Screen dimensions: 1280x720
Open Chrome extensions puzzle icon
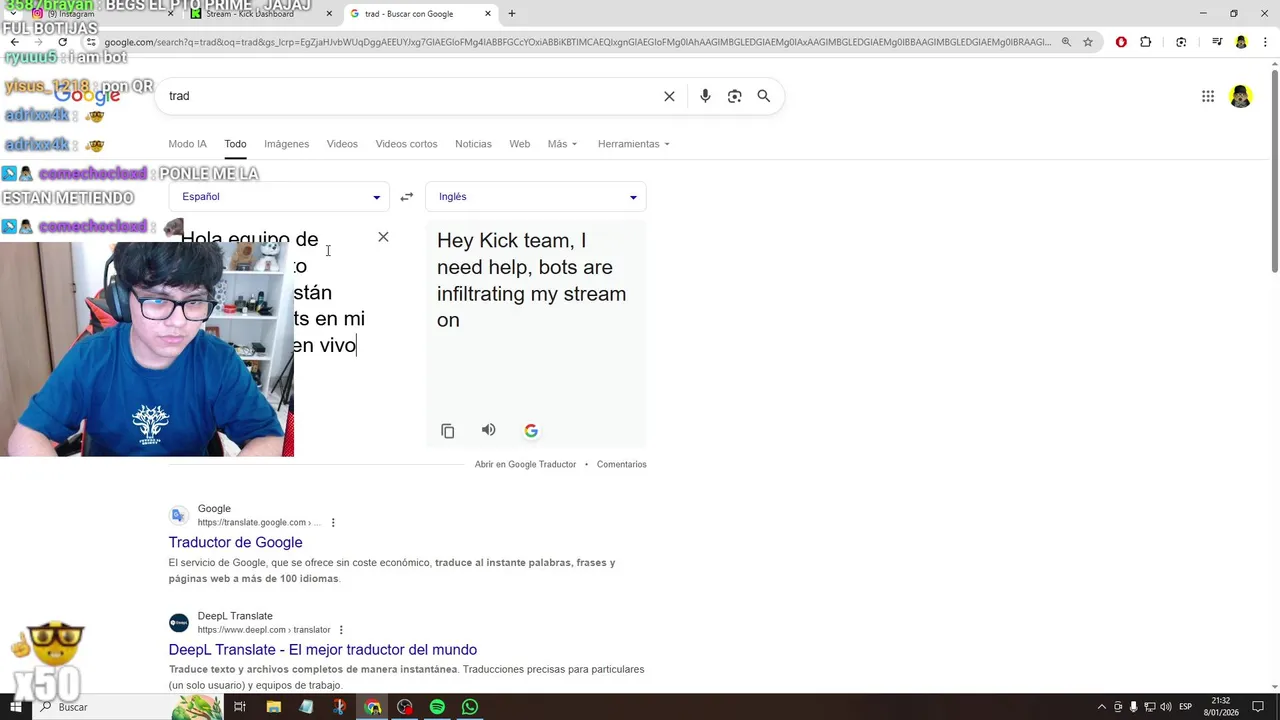pyautogui.click(x=1146, y=42)
